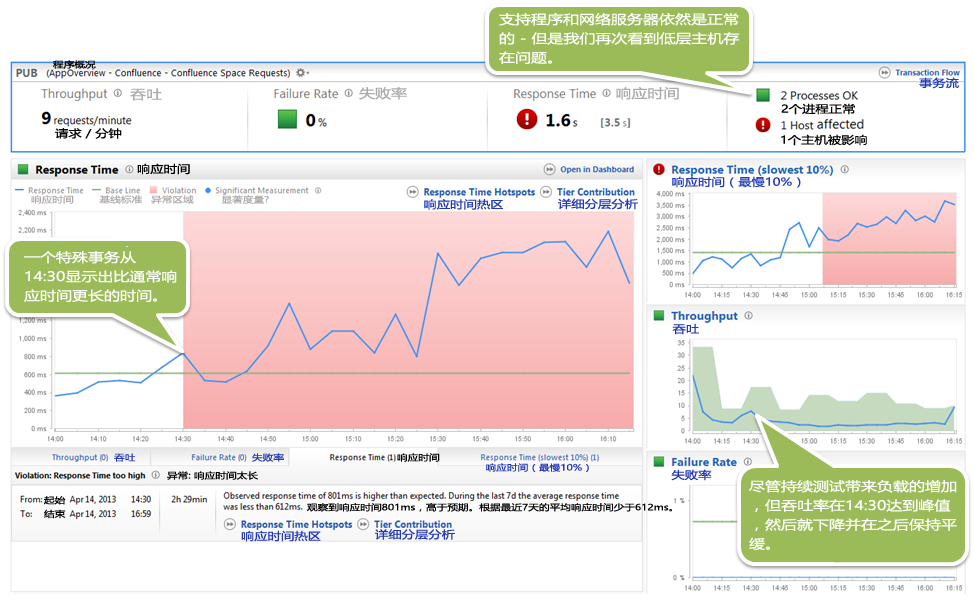Open the gear settings dropdown beside Confluence Space Requests

302,73
